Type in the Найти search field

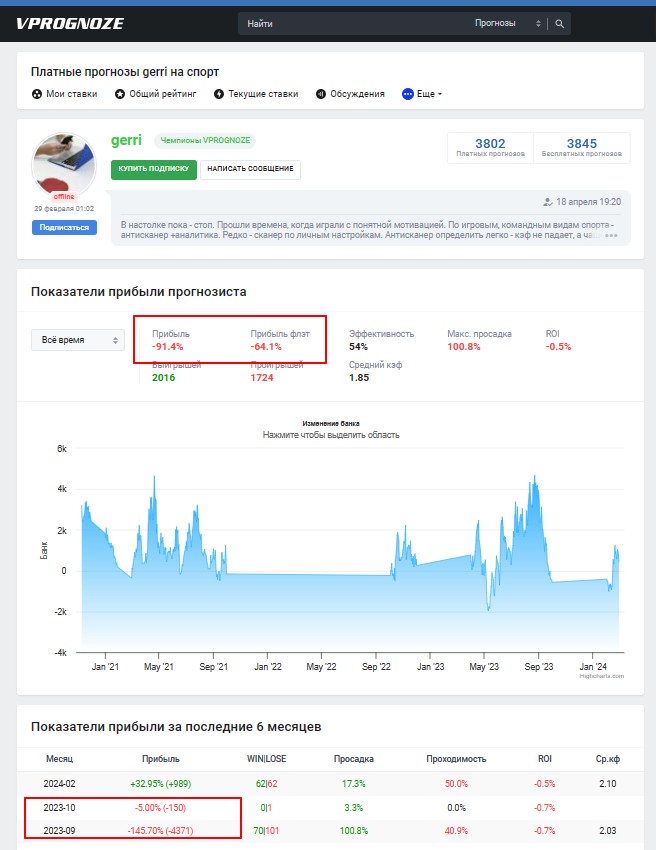point(350,24)
